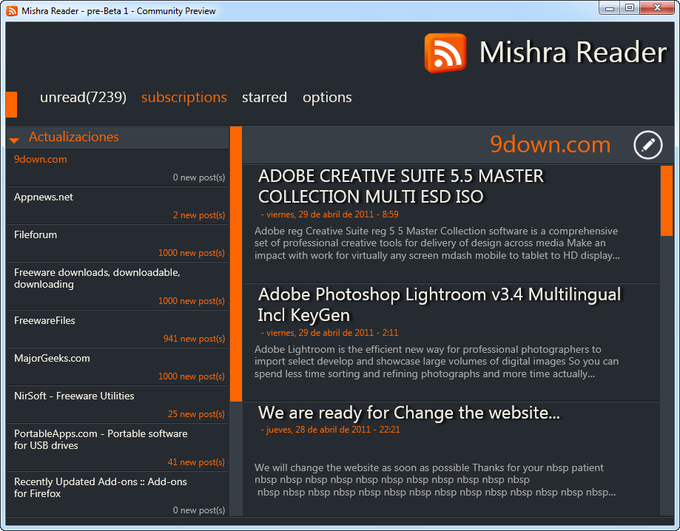Click the orange RSS logo near Mishra Reader title
This screenshot has height=531, width=680.
click(x=445, y=53)
